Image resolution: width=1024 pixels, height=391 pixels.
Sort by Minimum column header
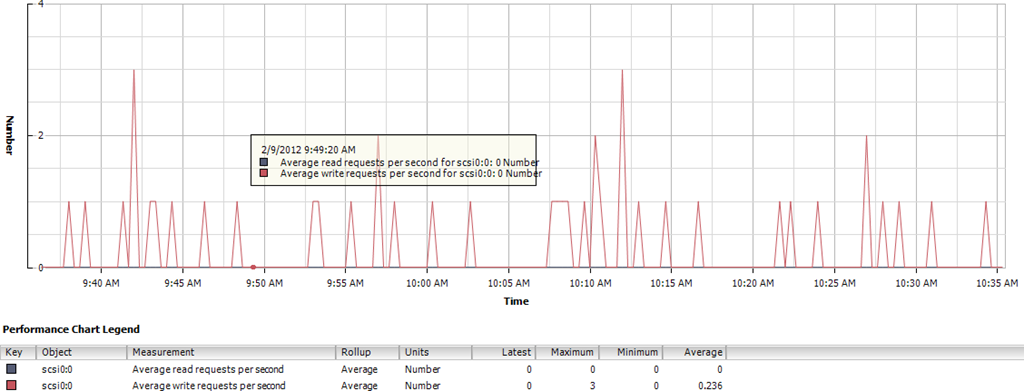coord(630,352)
